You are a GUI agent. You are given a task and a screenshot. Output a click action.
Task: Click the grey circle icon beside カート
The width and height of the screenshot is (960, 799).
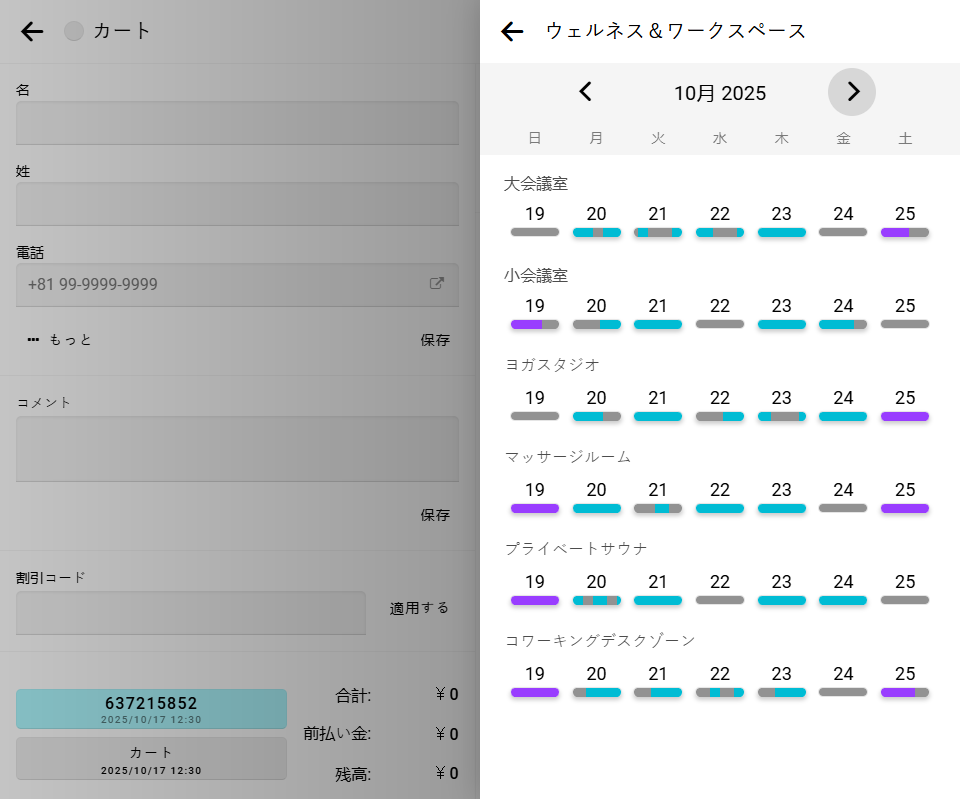coord(74,32)
